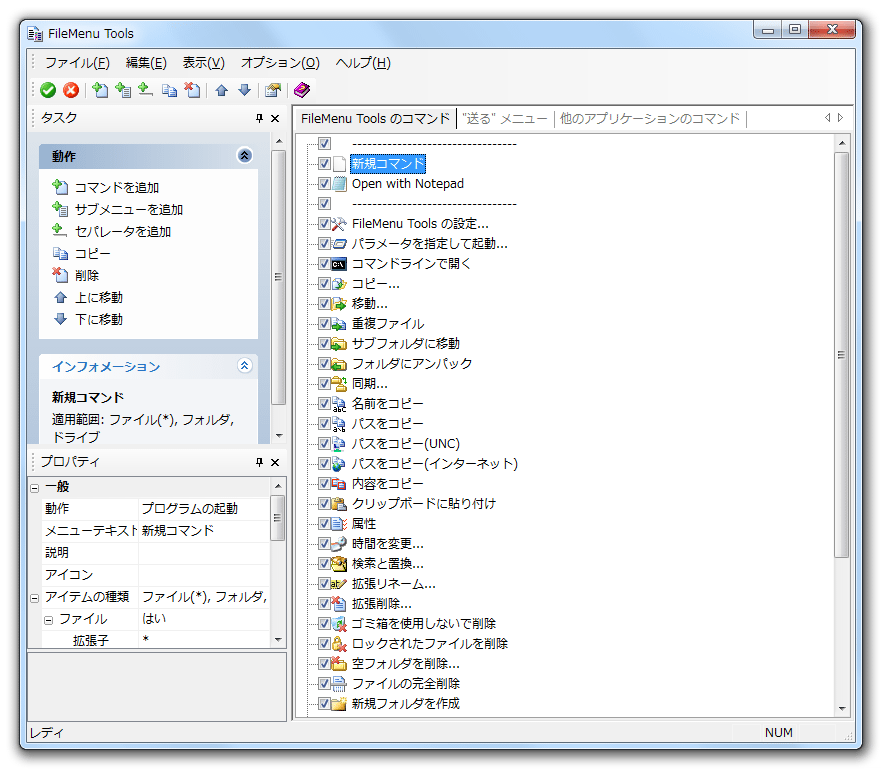This screenshot has height=773, width=885.
Task: Uncheck the 新規フォルダを作成 checkbox
Action: (x=324, y=704)
